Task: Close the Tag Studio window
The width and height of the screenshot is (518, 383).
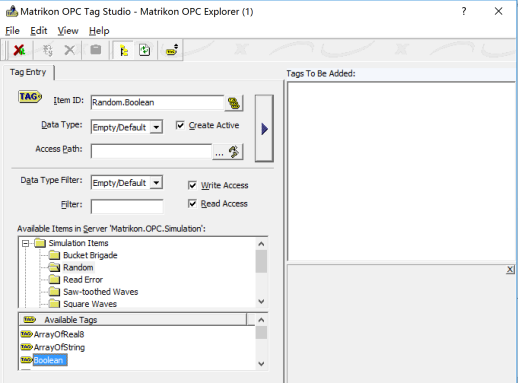Action: tap(498, 11)
